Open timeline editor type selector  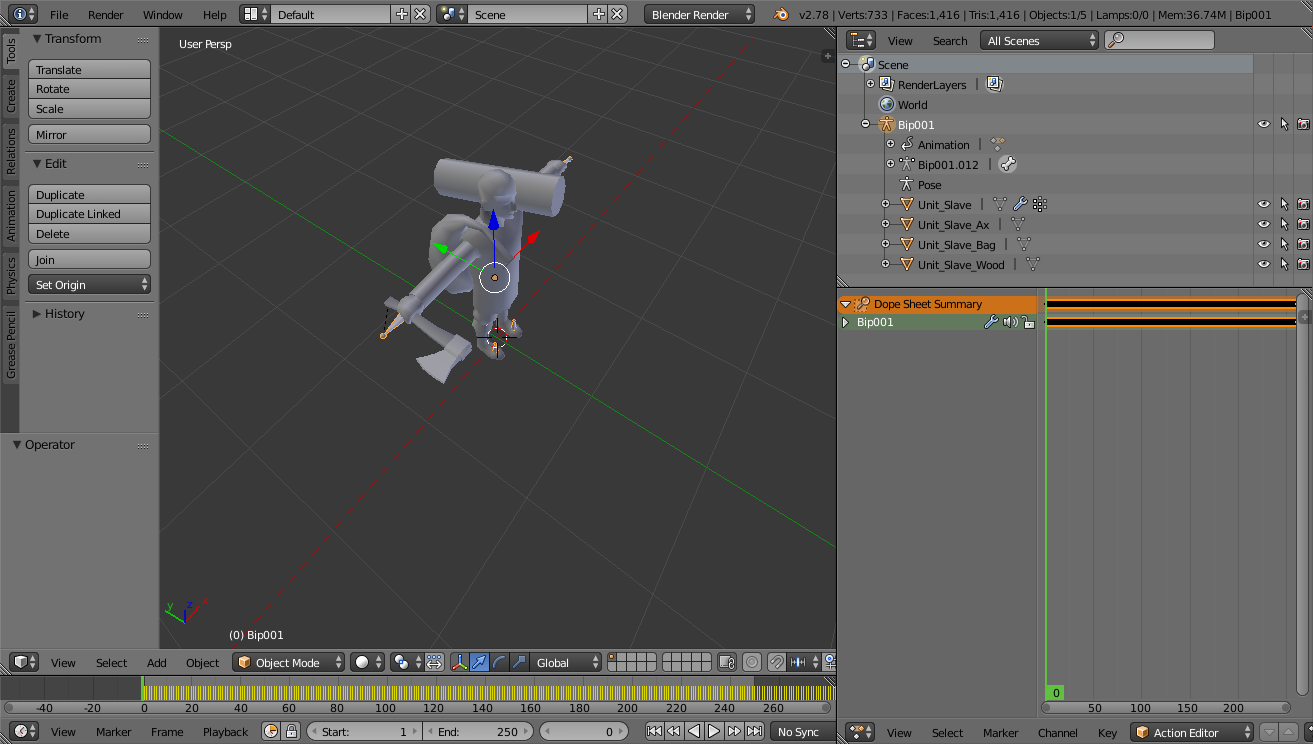coord(24,731)
